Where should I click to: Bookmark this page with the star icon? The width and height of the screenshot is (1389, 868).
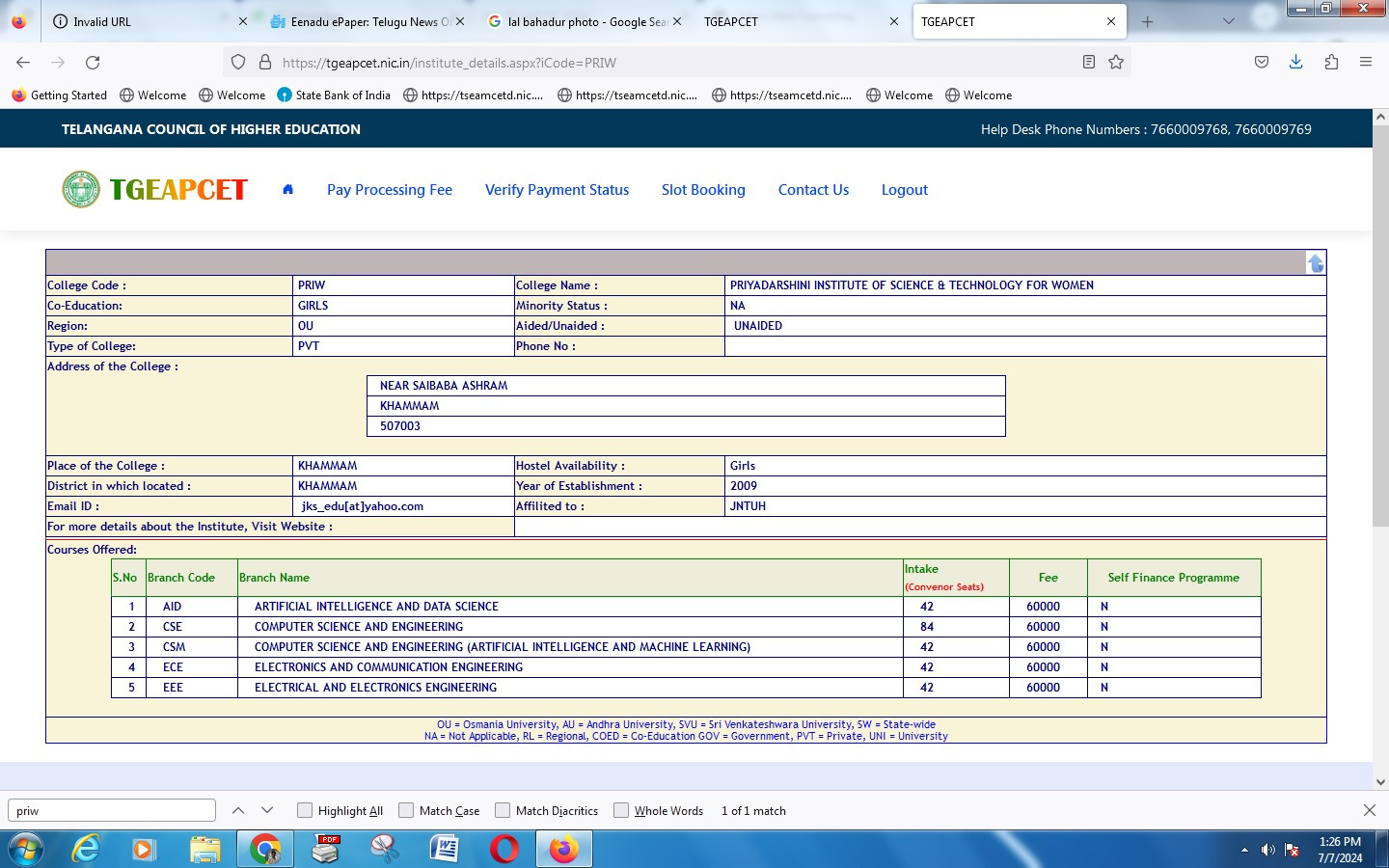(1116, 63)
